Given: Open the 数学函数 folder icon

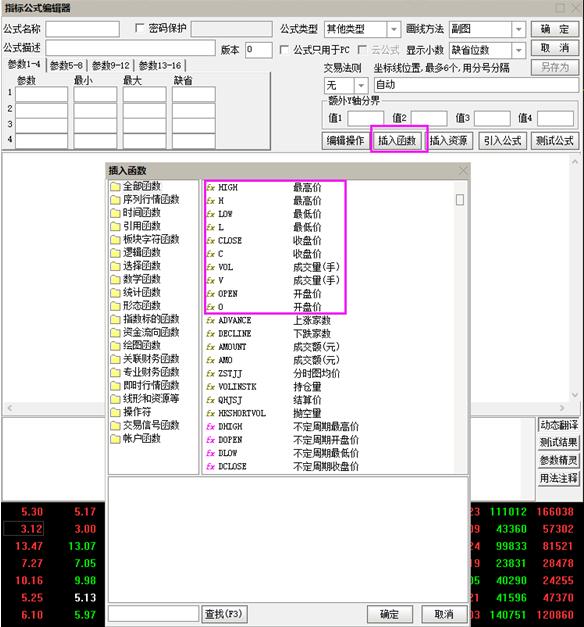Looking at the screenshot, I should [x=116, y=279].
